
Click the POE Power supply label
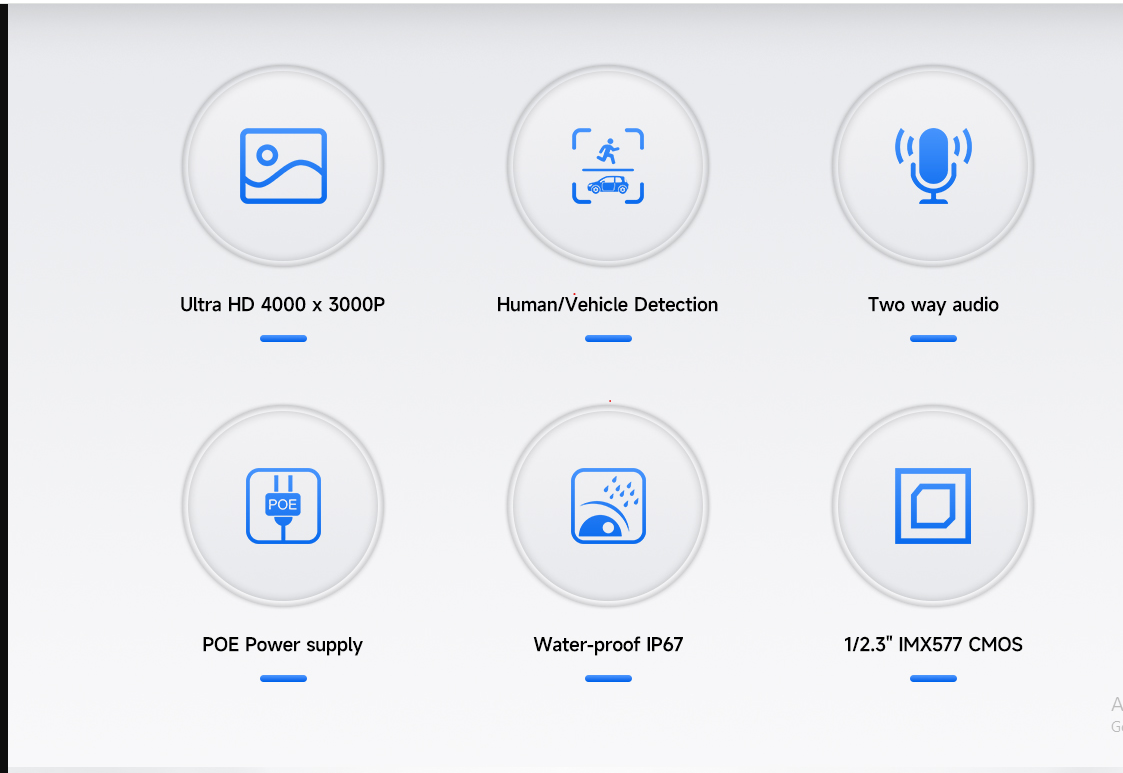click(283, 645)
